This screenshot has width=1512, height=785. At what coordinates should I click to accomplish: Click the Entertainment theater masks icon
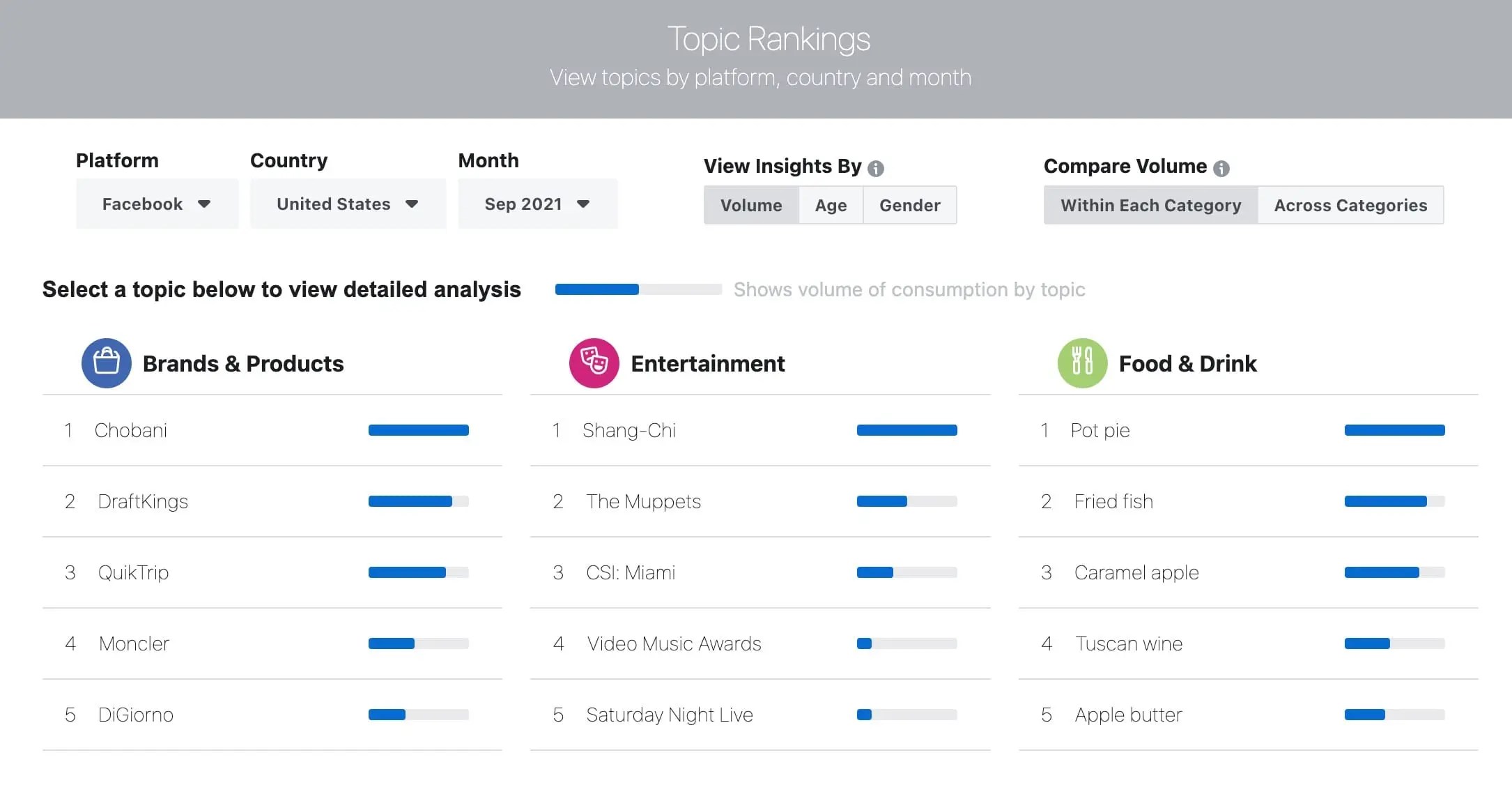tap(594, 363)
